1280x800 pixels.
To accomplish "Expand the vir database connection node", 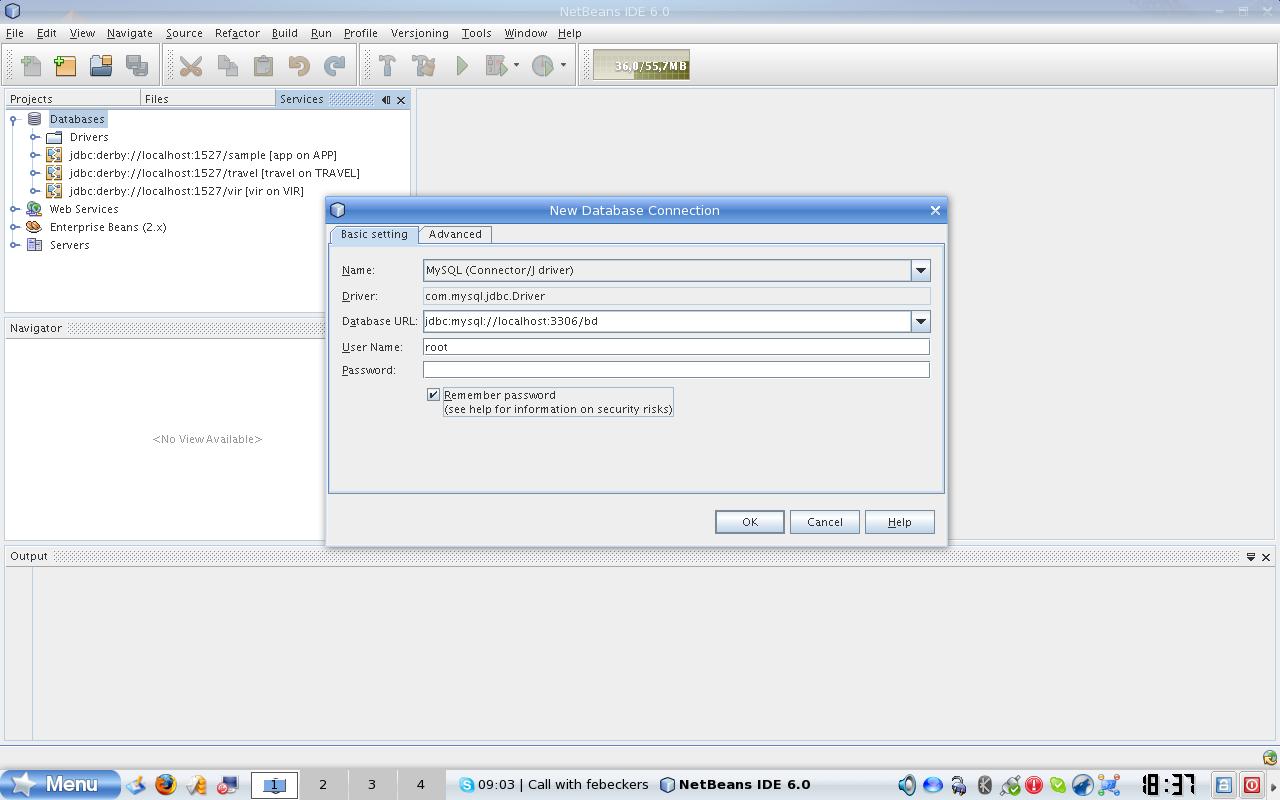I will click(x=34, y=191).
